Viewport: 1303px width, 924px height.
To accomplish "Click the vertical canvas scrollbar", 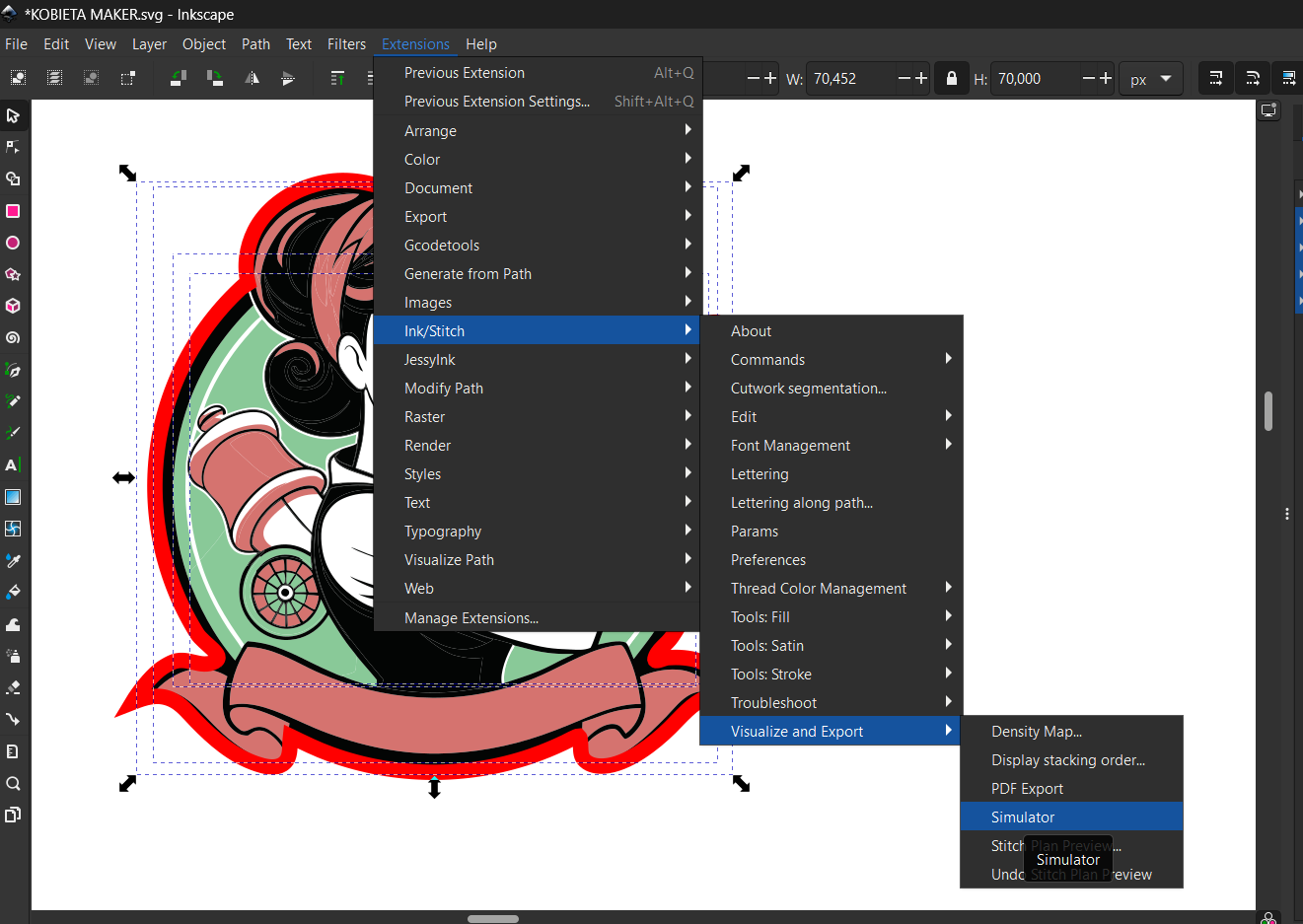I will click(1268, 411).
